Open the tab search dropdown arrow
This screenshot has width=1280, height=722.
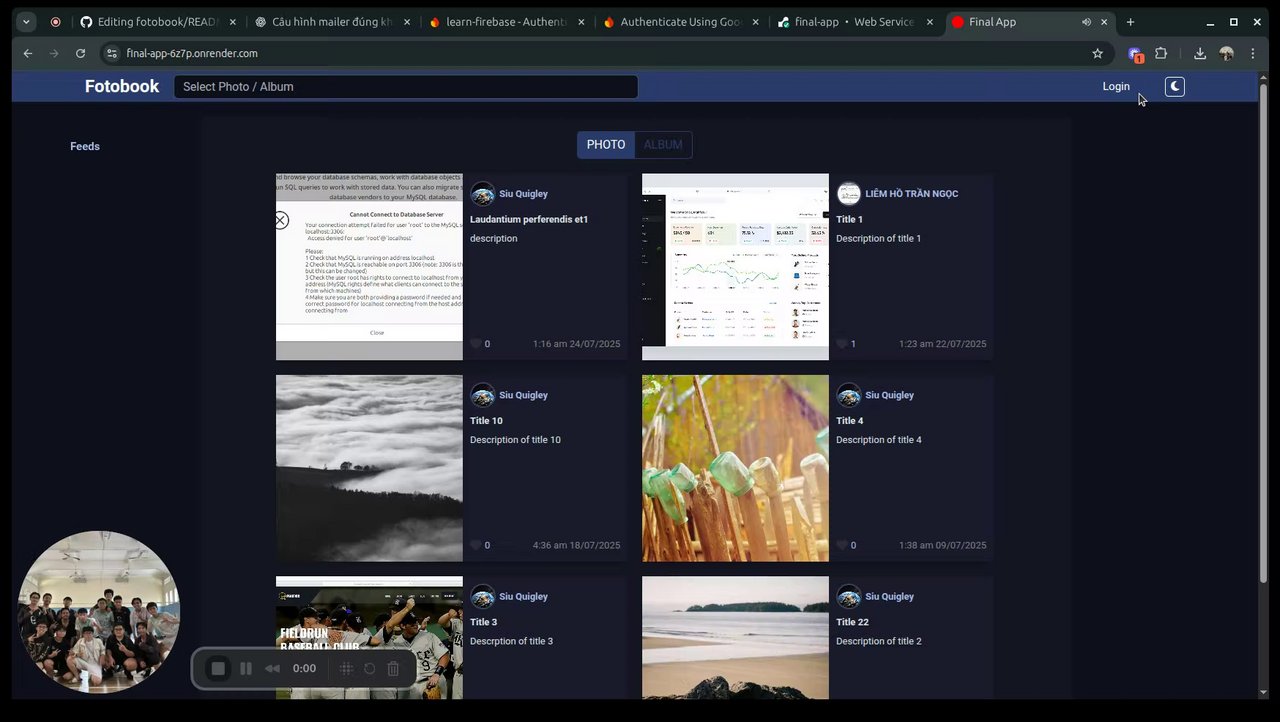tap(26, 22)
